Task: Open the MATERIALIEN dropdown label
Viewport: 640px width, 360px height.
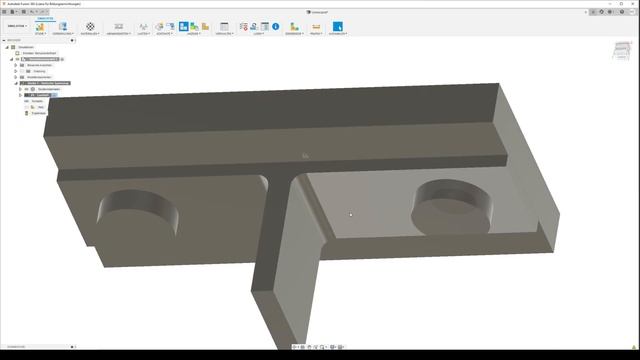Action: pyautogui.click(x=90, y=33)
